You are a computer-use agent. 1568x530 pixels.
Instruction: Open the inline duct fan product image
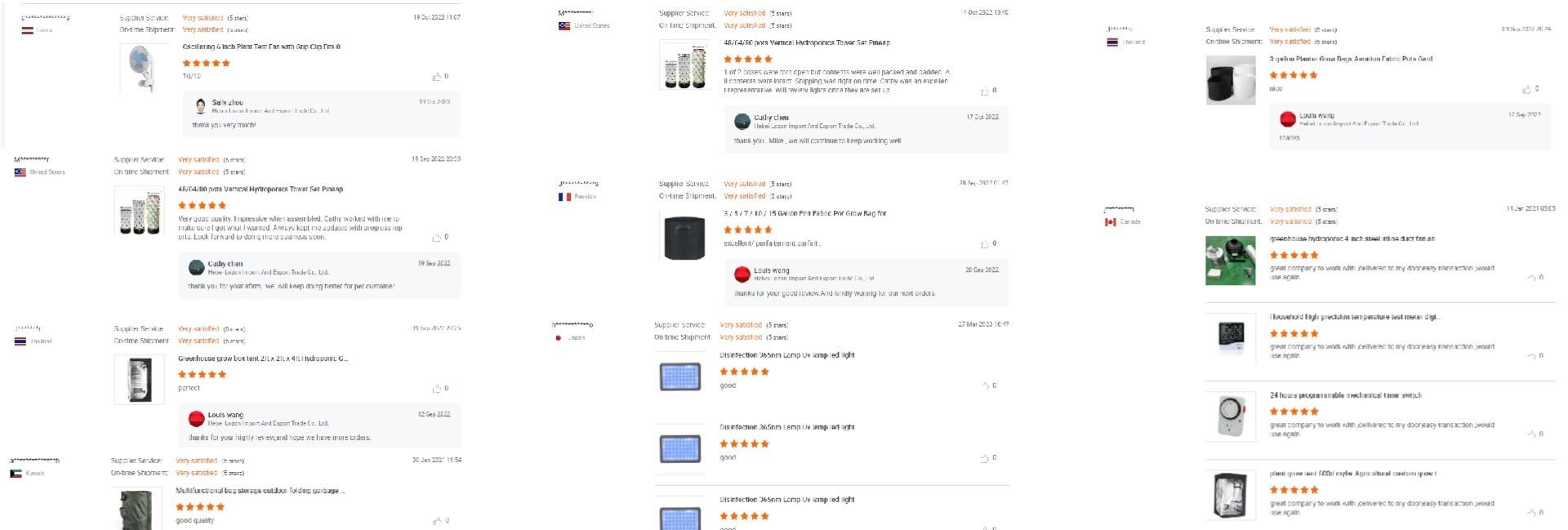[1230, 261]
